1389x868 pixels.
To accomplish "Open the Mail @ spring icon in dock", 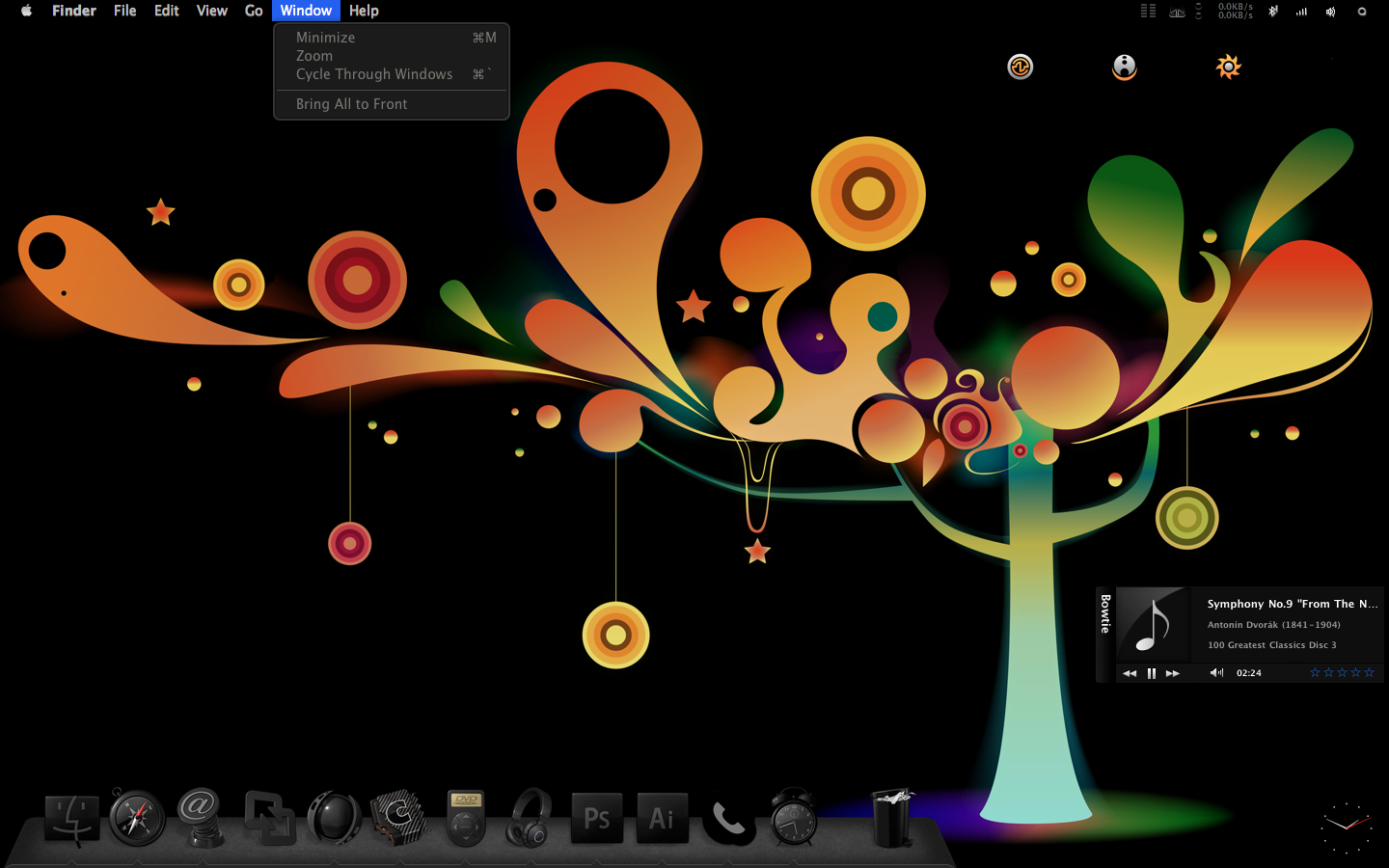I will pyautogui.click(x=201, y=818).
